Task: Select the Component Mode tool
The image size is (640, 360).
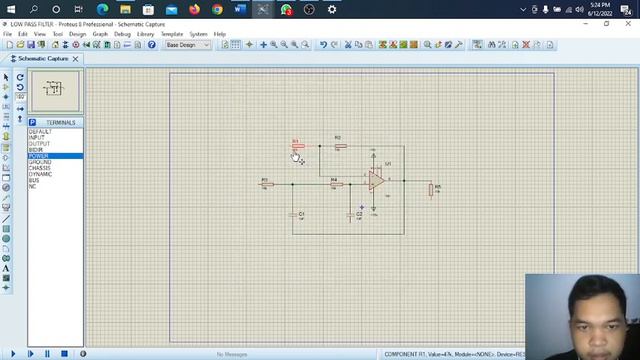Action: point(6,87)
